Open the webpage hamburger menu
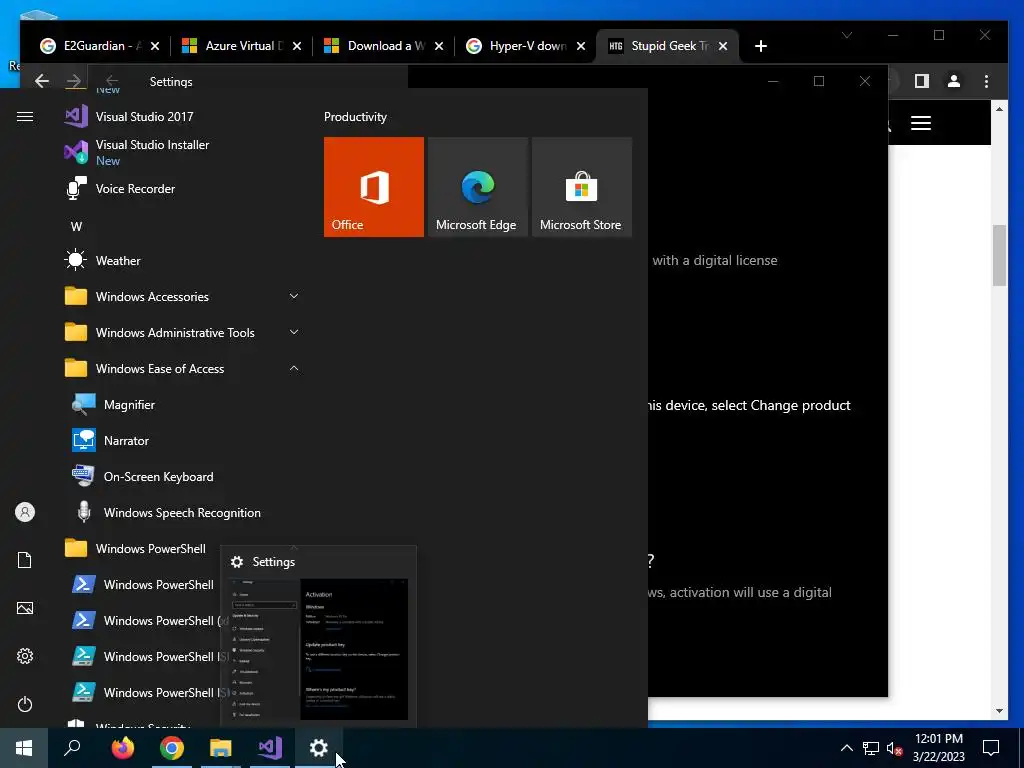The height and width of the screenshot is (768, 1024). coord(921,123)
